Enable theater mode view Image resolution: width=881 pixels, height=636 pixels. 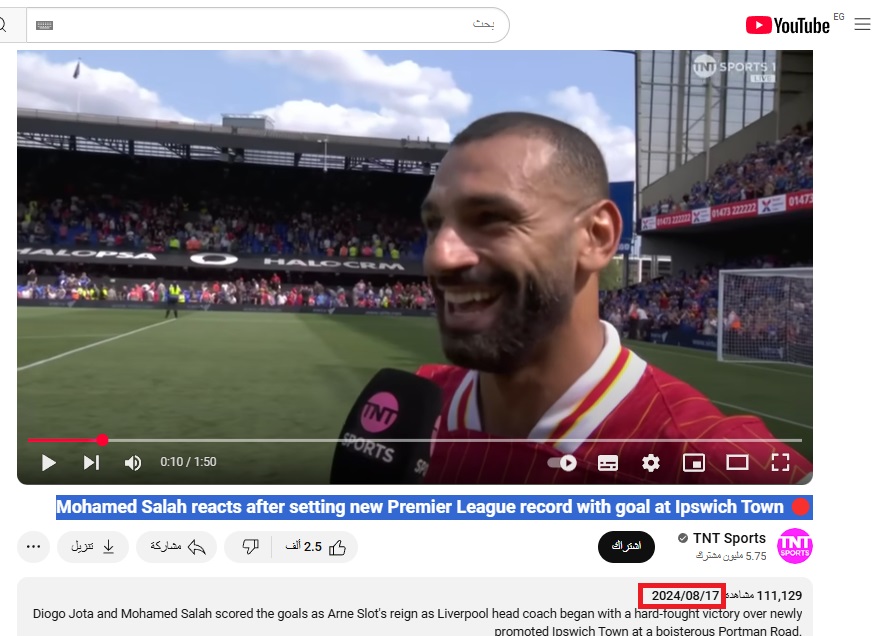737,462
